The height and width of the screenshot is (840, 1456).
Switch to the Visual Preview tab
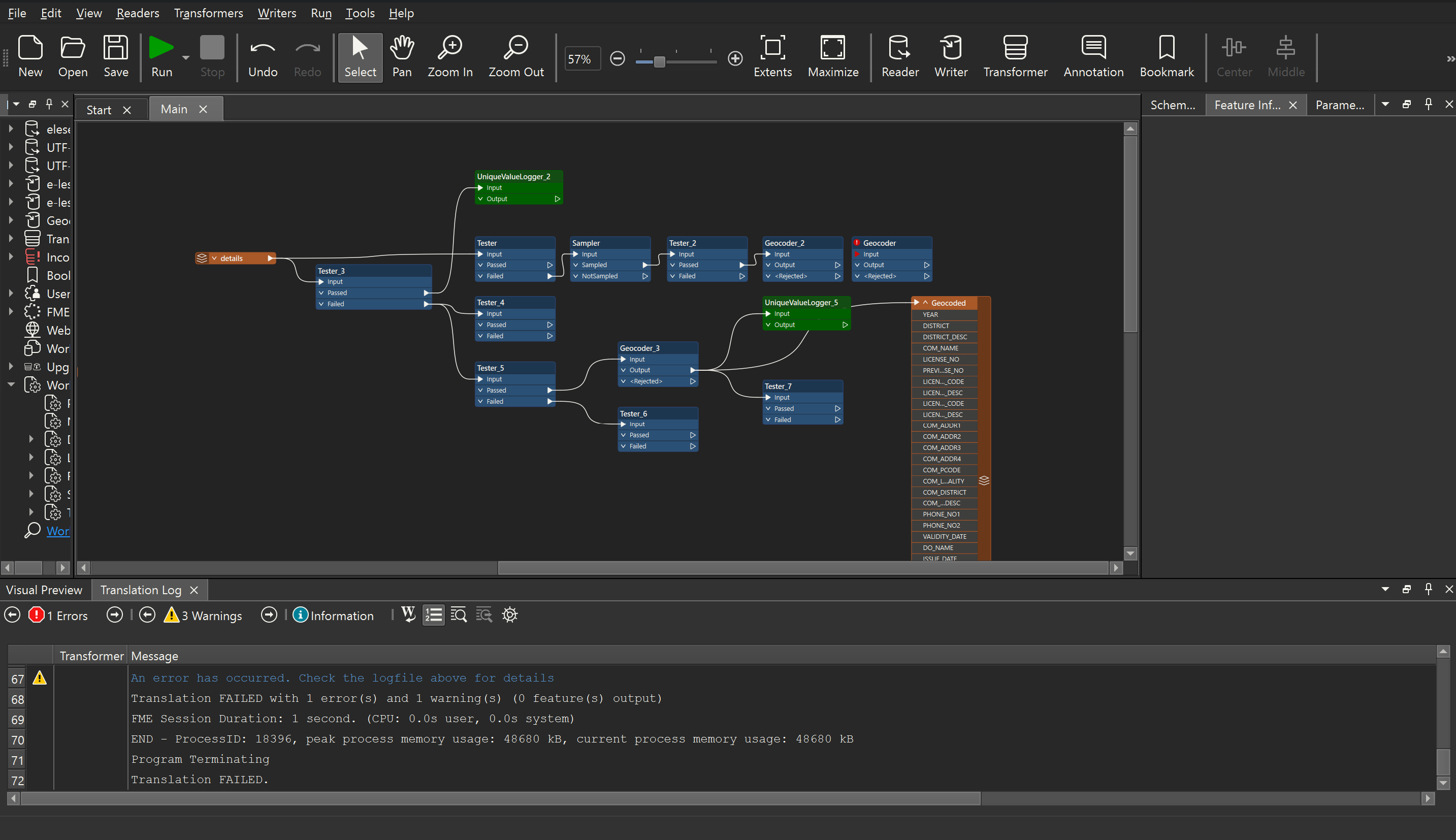[44, 590]
